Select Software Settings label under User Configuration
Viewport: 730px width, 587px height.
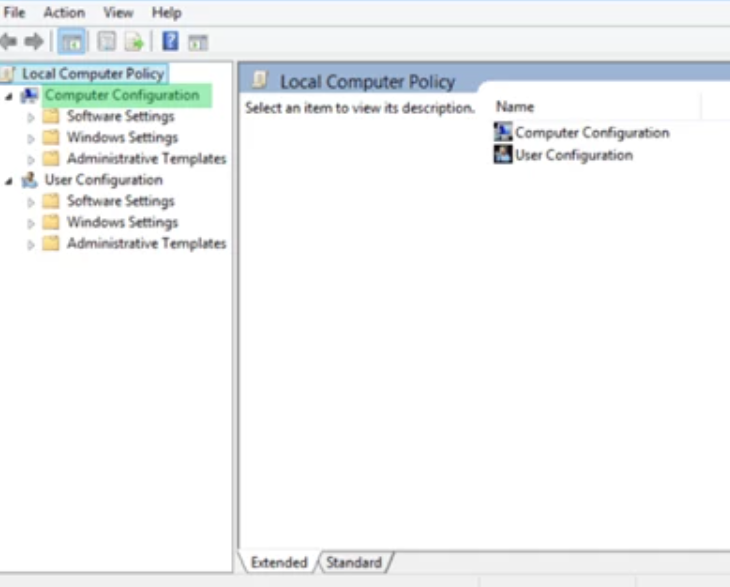pyautogui.click(x=121, y=201)
